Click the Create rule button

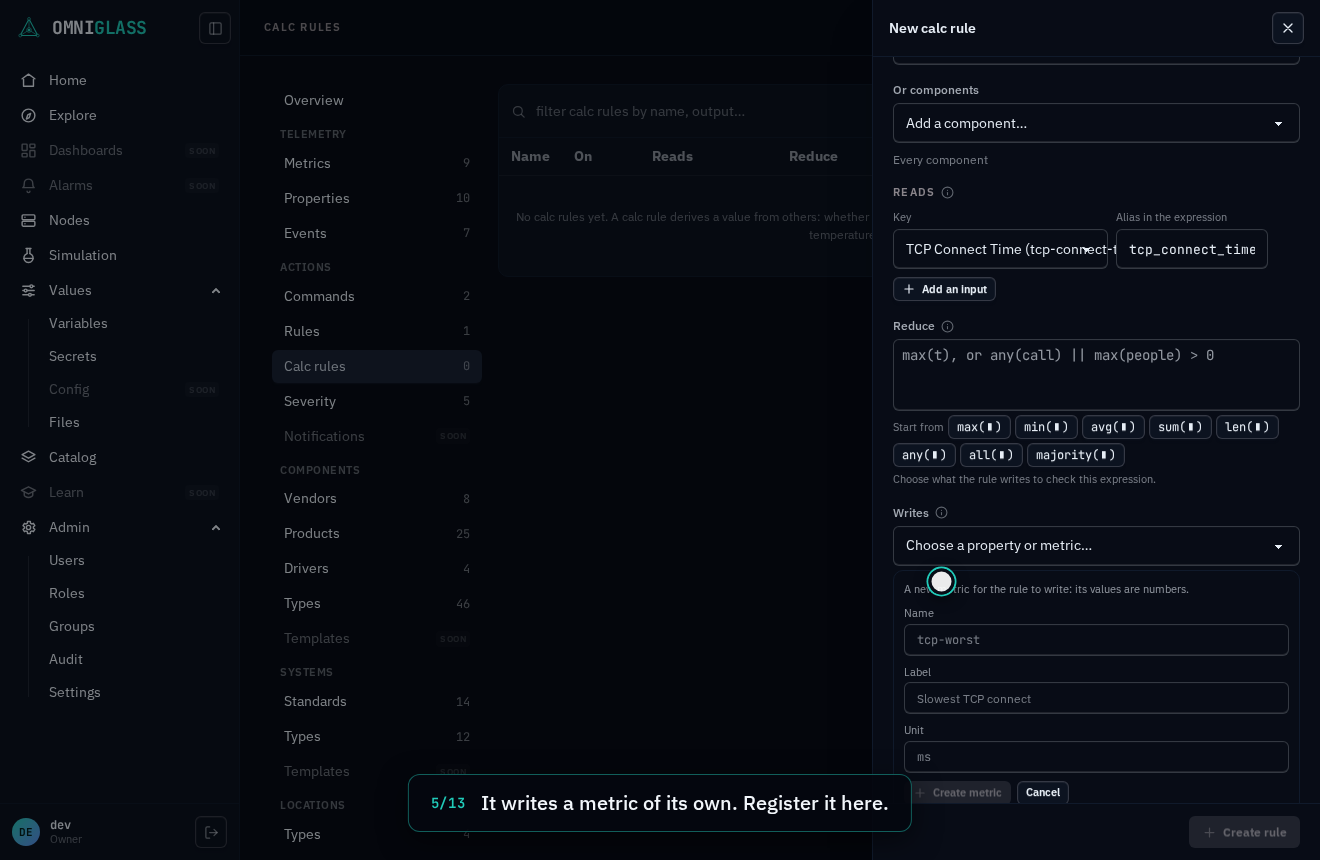pyautogui.click(x=1244, y=832)
